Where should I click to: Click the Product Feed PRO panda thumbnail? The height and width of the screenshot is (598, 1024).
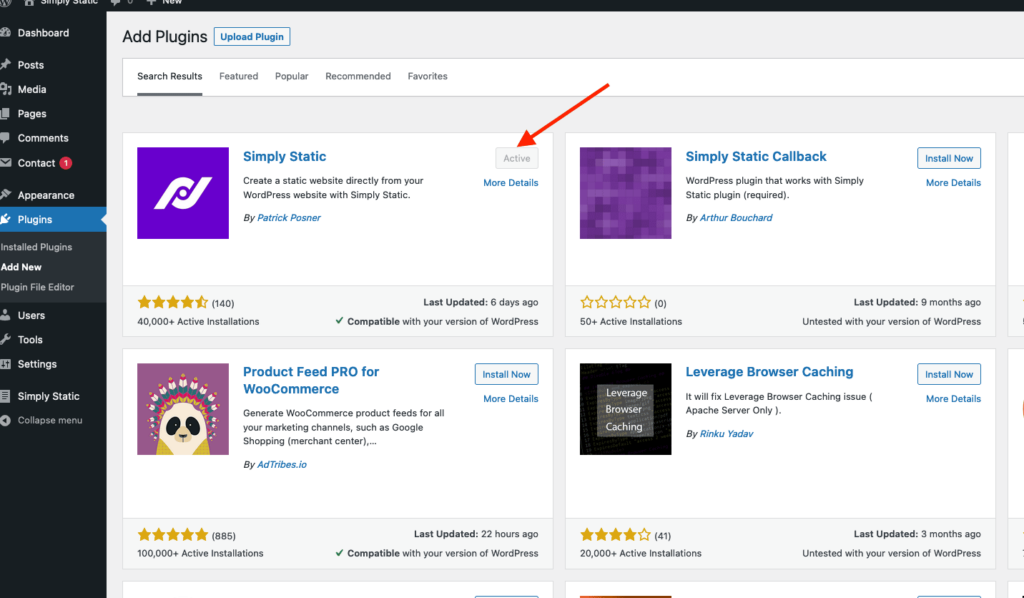(x=183, y=409)
